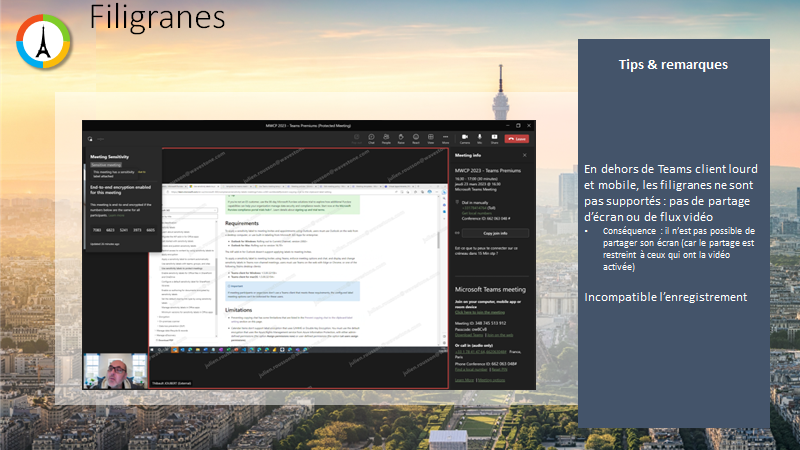Click the audio-only call-in number for France
800x450 pixels.
point(481,352)
